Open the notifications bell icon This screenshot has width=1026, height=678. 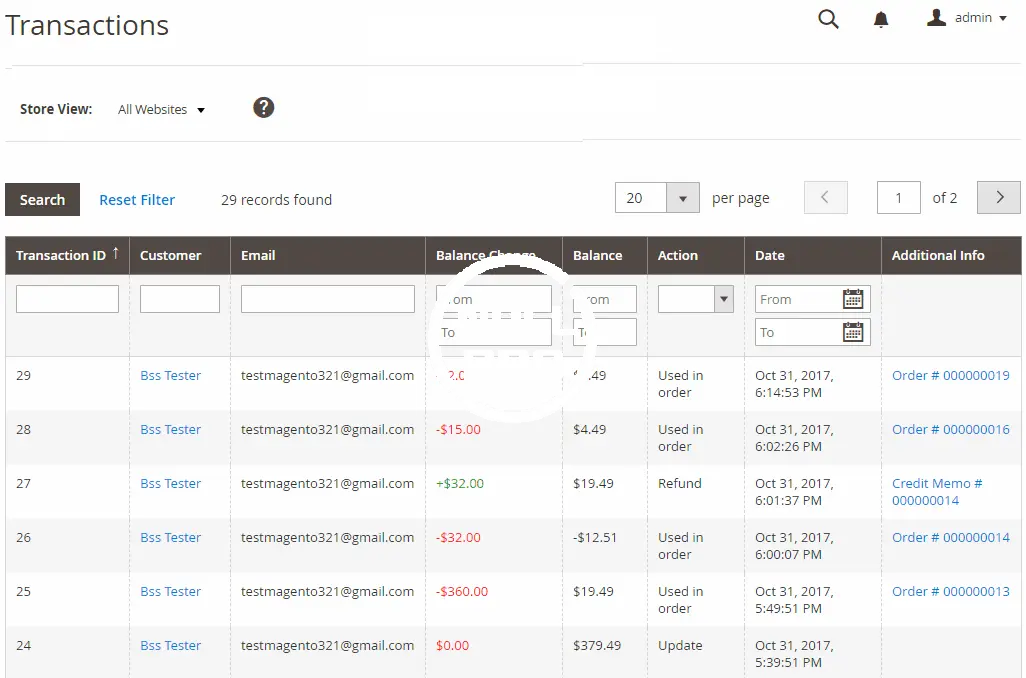click(x=881, y=20)
